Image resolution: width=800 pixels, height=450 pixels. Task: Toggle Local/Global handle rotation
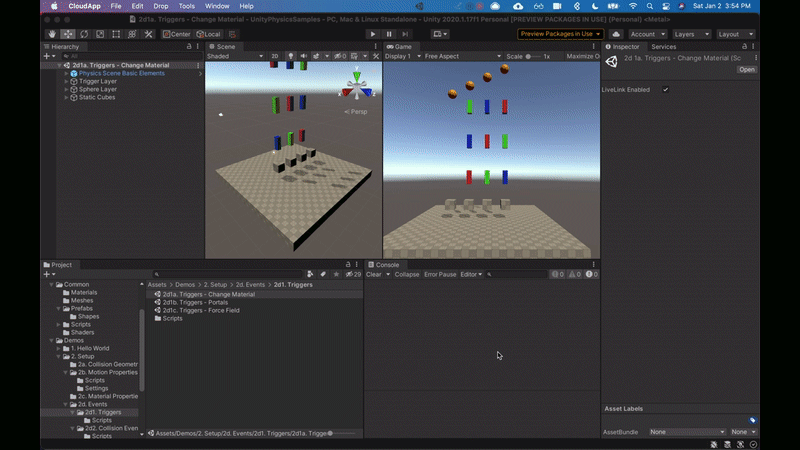click(x=209, y=34)
